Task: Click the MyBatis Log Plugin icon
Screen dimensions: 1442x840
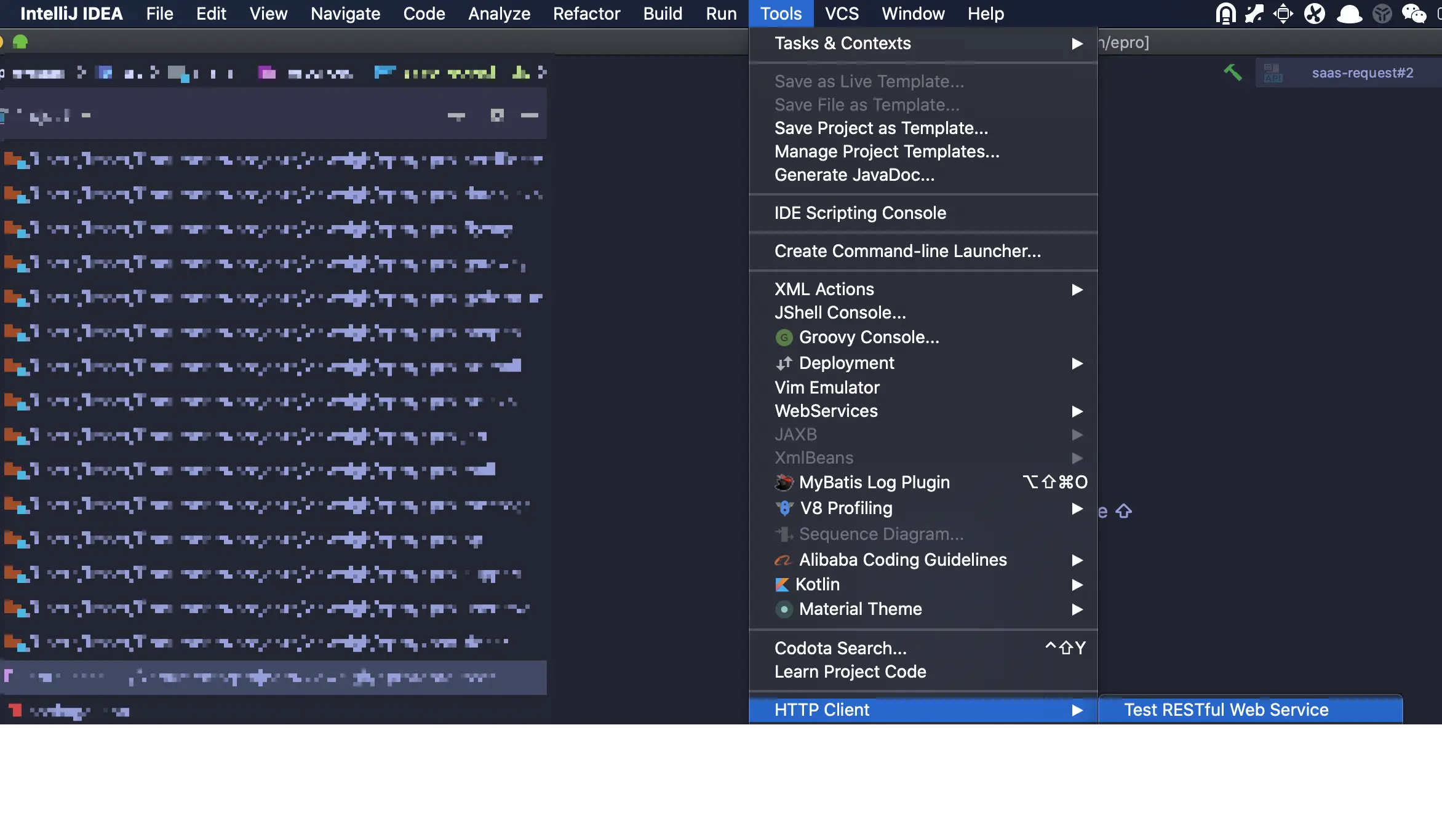Action: [x=784, y=483]
